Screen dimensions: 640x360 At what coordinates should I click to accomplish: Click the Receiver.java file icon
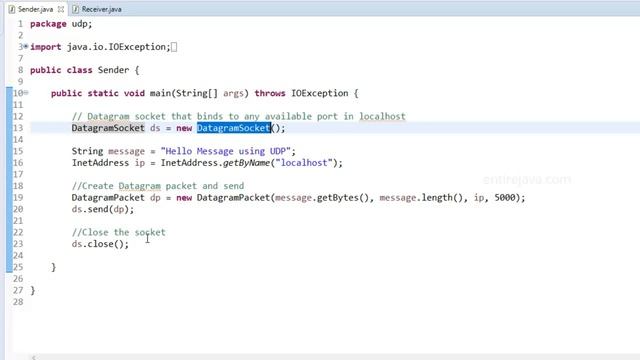(76, 9)
